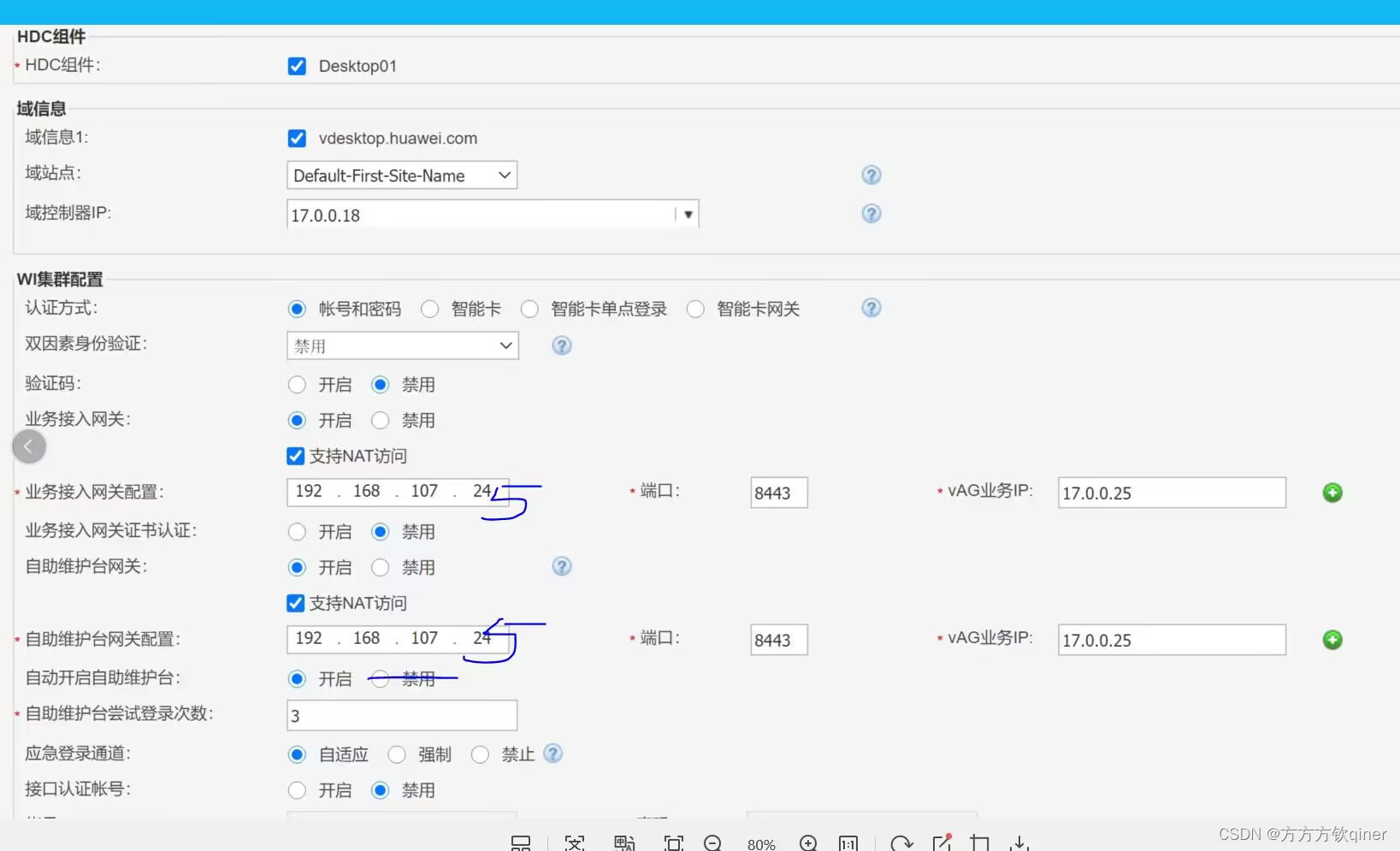The width and height of the screenshot is (1400, 851).
Task: Select 自适应 for 应急登录通道
Action: 297,754
